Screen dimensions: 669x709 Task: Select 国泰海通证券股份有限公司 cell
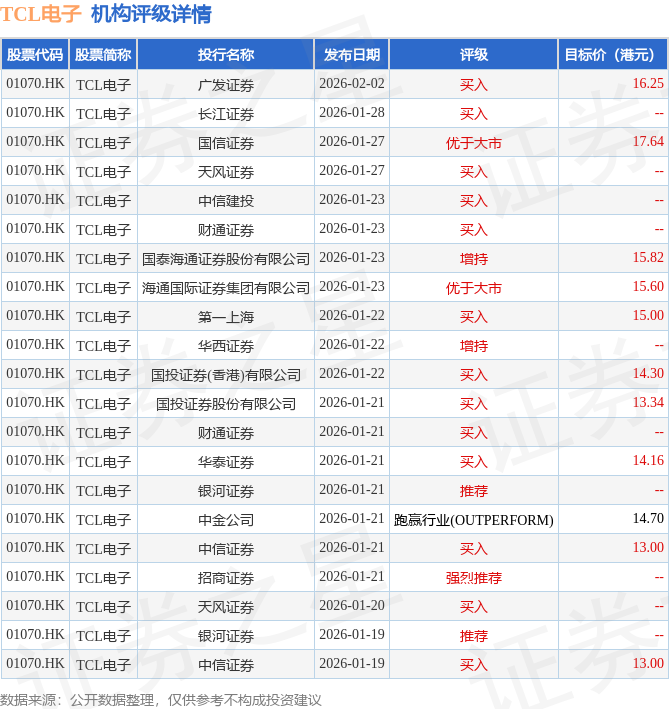(x=226, y=259)
